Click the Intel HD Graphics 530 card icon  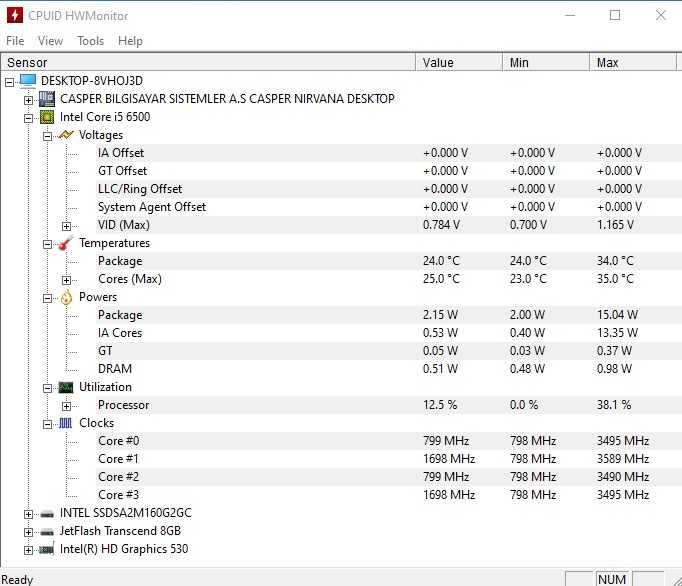click(x=47, y=549)
